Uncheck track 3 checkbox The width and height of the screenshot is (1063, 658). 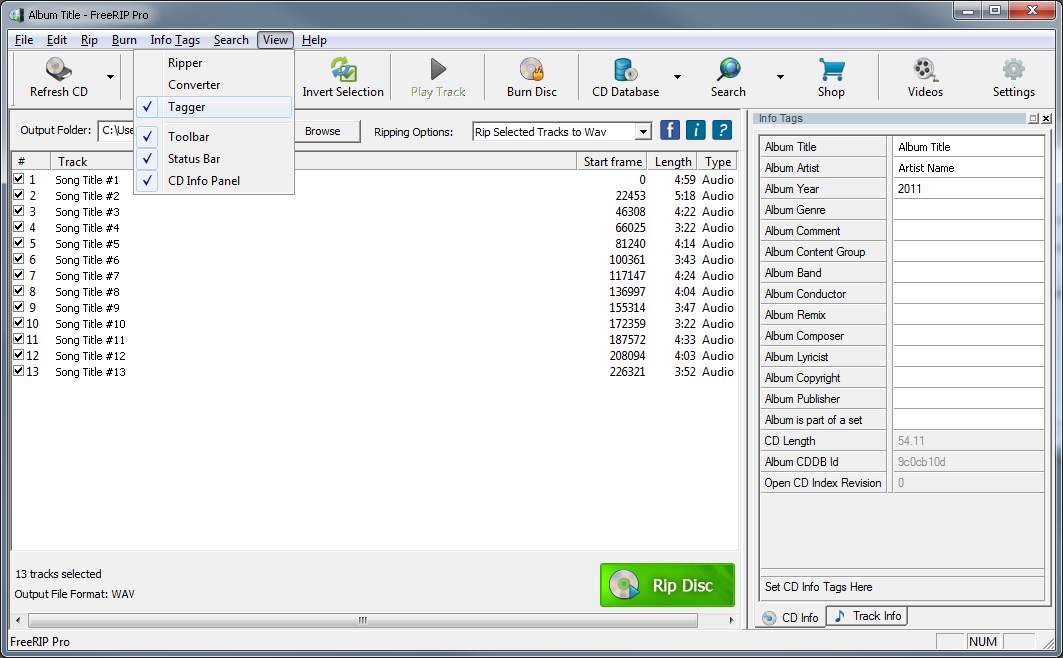pos(19,211)
